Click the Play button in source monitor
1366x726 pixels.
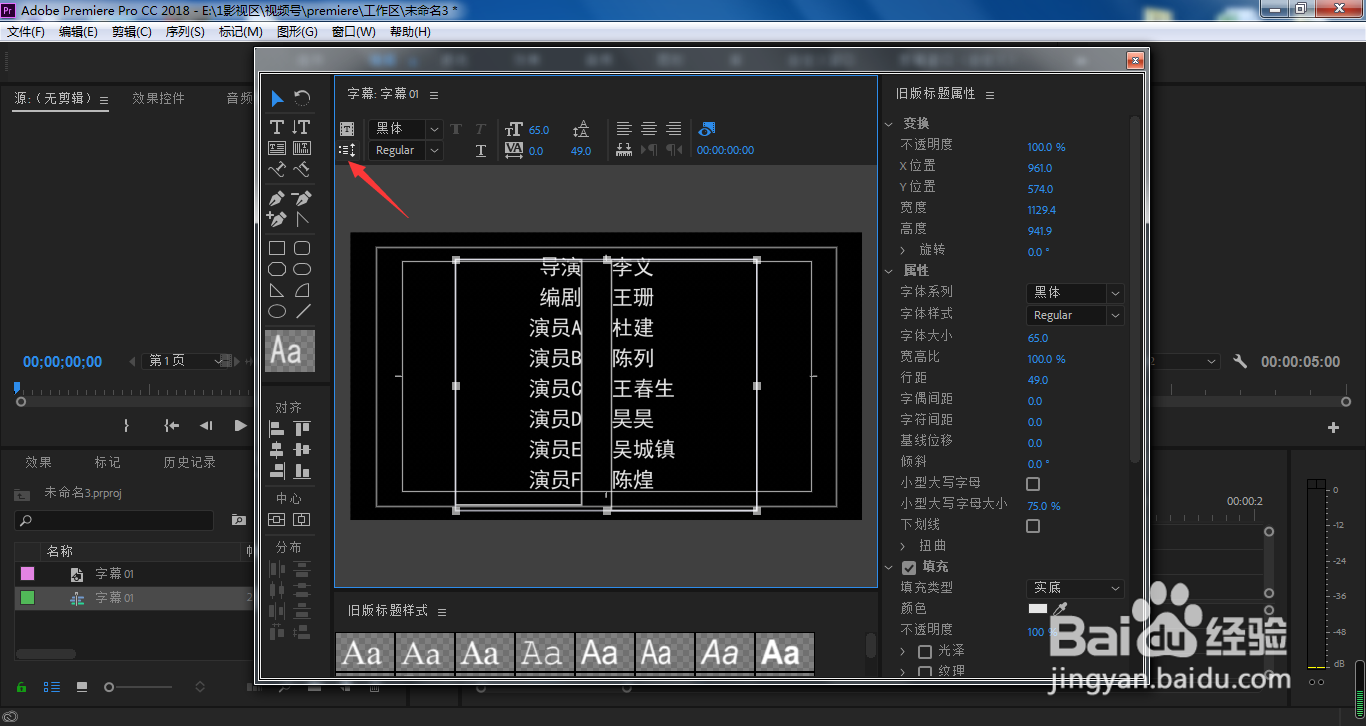pyautogui.click(x=240, y=425)
